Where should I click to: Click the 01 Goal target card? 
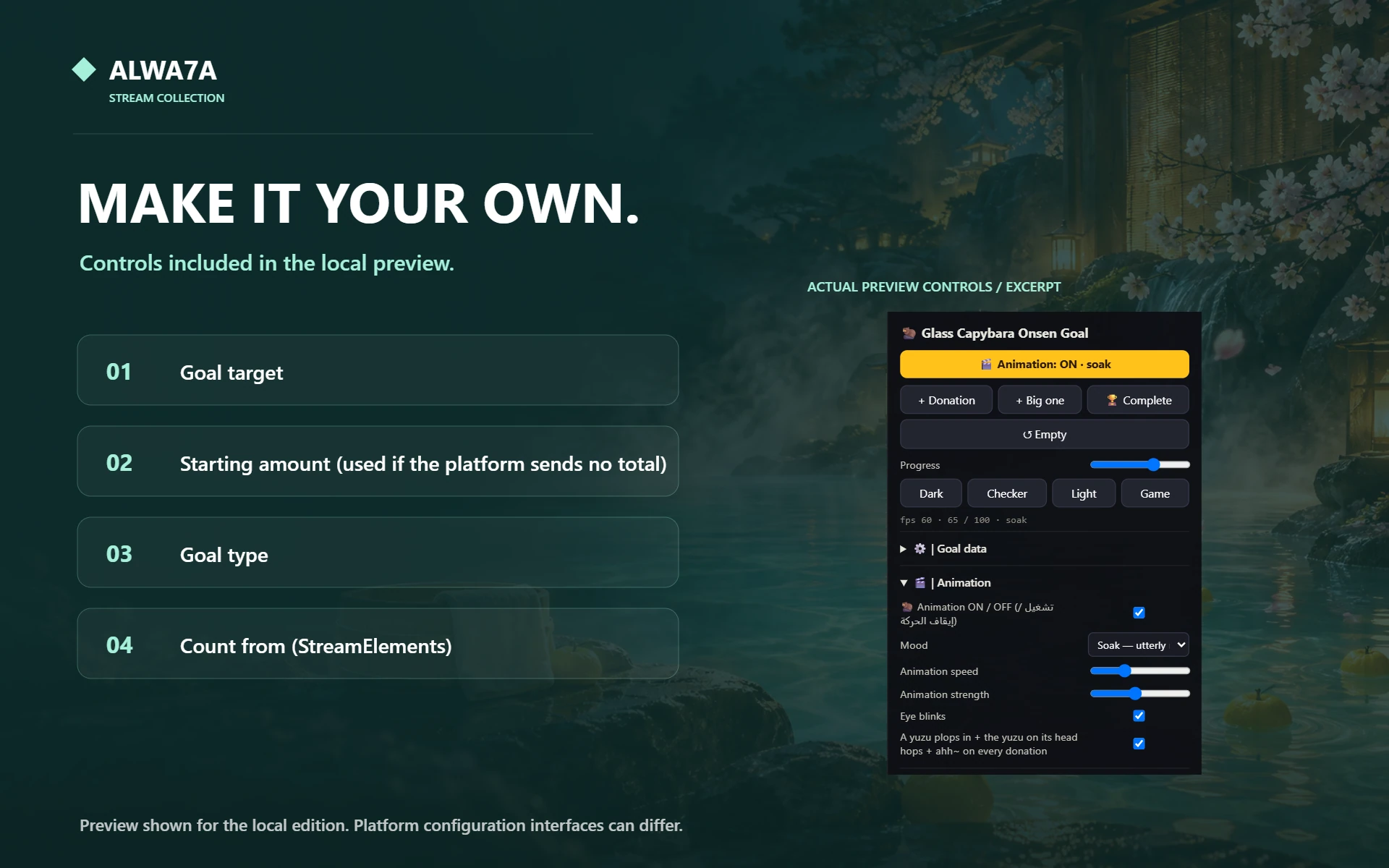pos(378,370)
